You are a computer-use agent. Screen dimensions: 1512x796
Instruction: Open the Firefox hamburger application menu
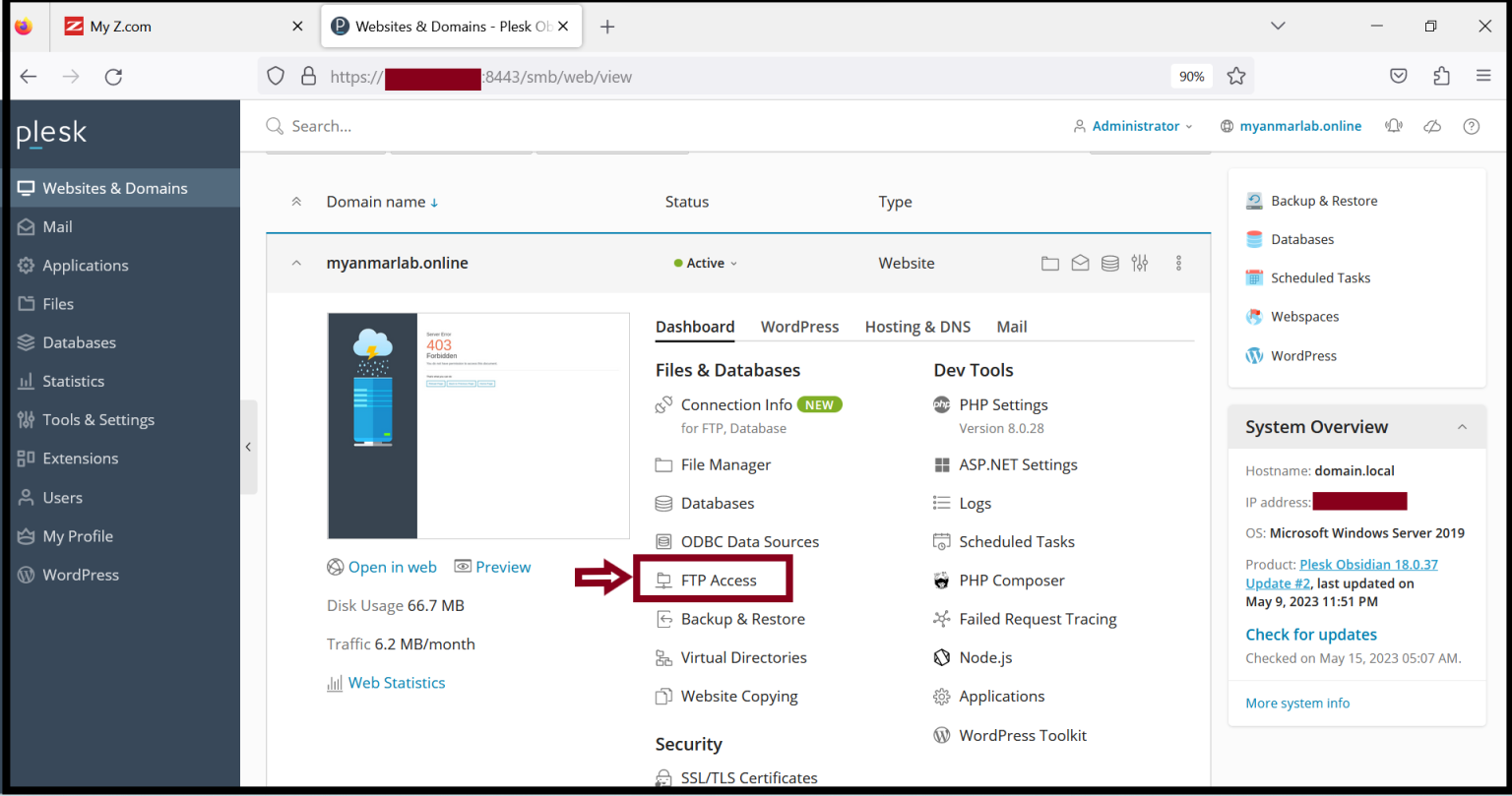tap(1483, 76)
